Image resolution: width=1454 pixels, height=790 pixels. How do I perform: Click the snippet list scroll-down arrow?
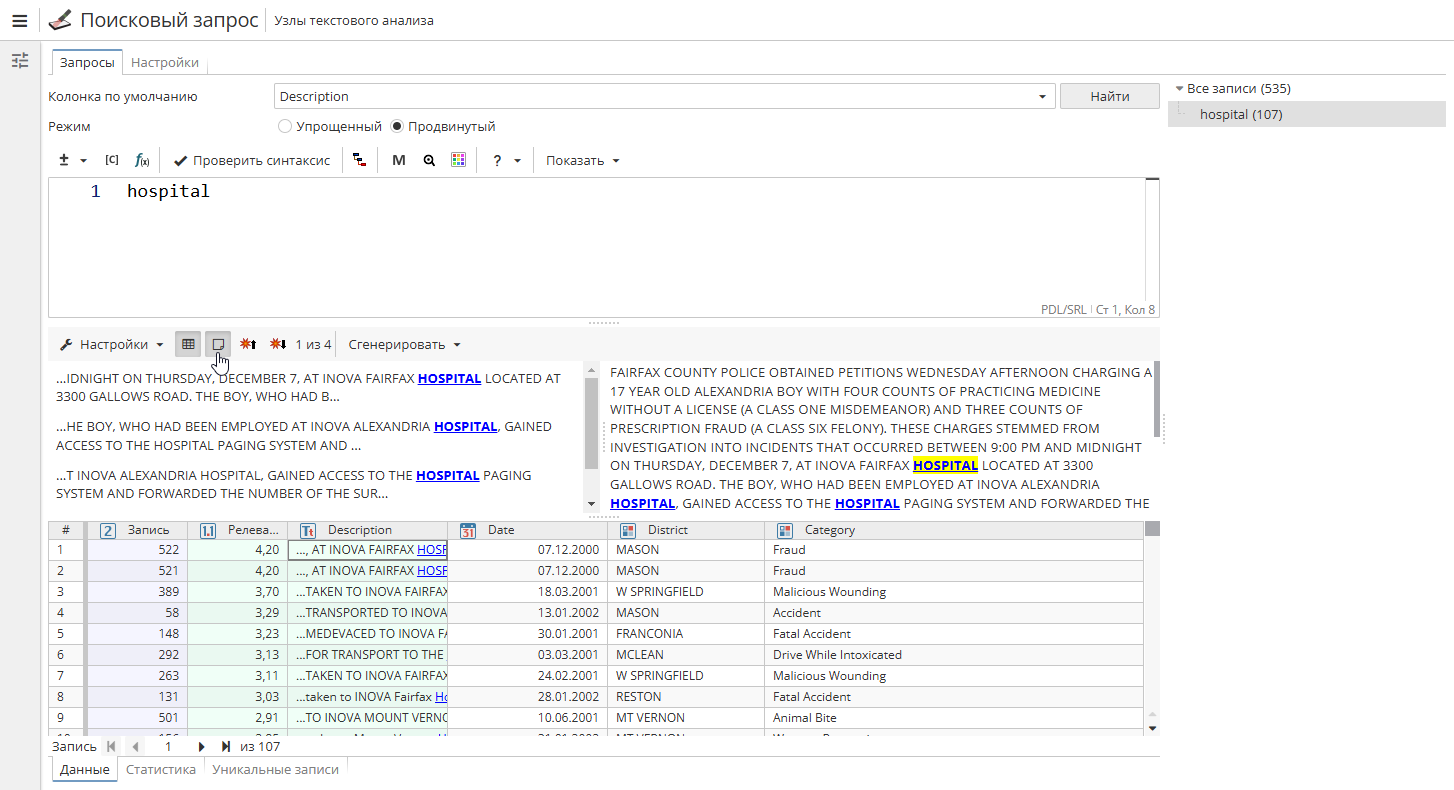coord(591,503)
